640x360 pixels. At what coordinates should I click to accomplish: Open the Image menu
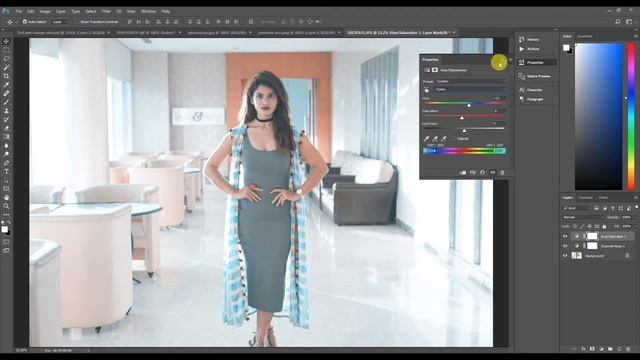coord(45,11)
